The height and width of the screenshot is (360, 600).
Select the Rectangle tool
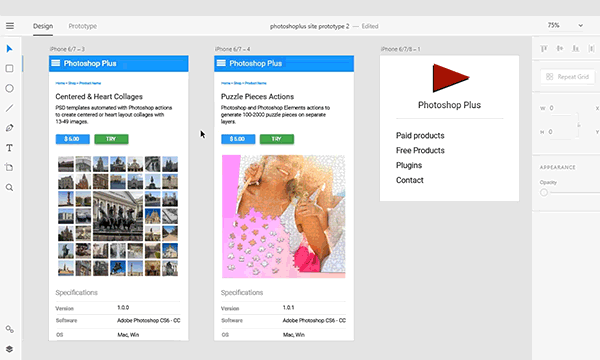pos(10,68)
